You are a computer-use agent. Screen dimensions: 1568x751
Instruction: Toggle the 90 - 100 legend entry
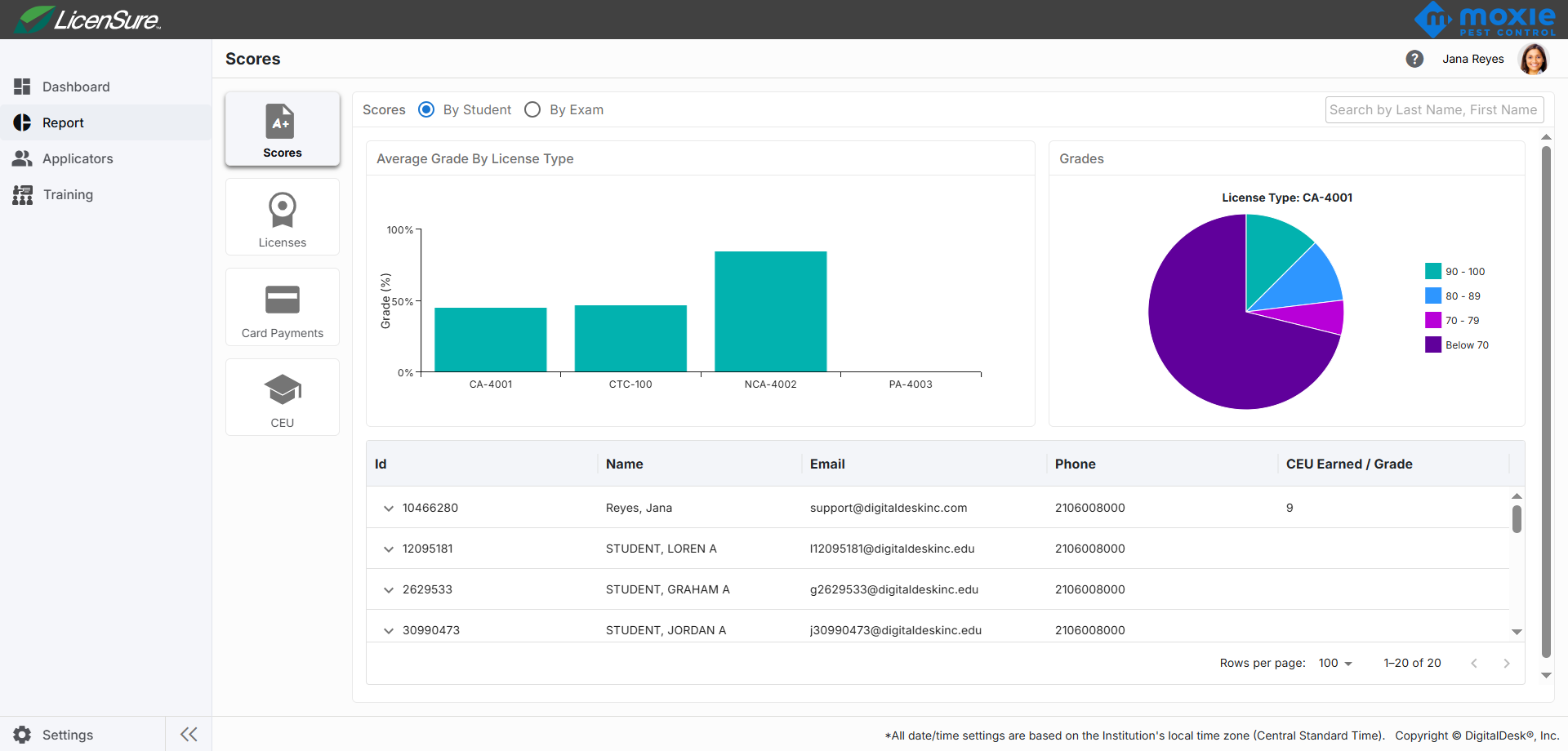tap(1455, 272)
